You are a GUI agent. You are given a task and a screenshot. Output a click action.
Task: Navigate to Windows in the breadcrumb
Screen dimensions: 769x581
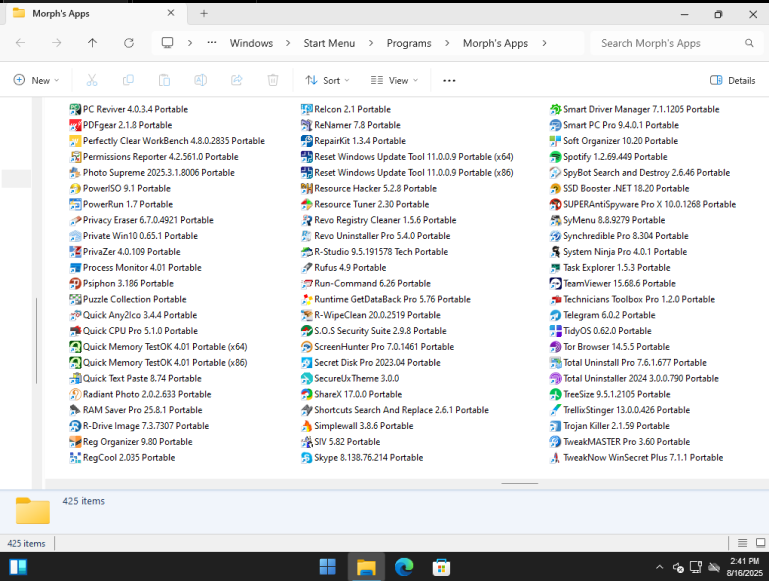coord(251,43)
